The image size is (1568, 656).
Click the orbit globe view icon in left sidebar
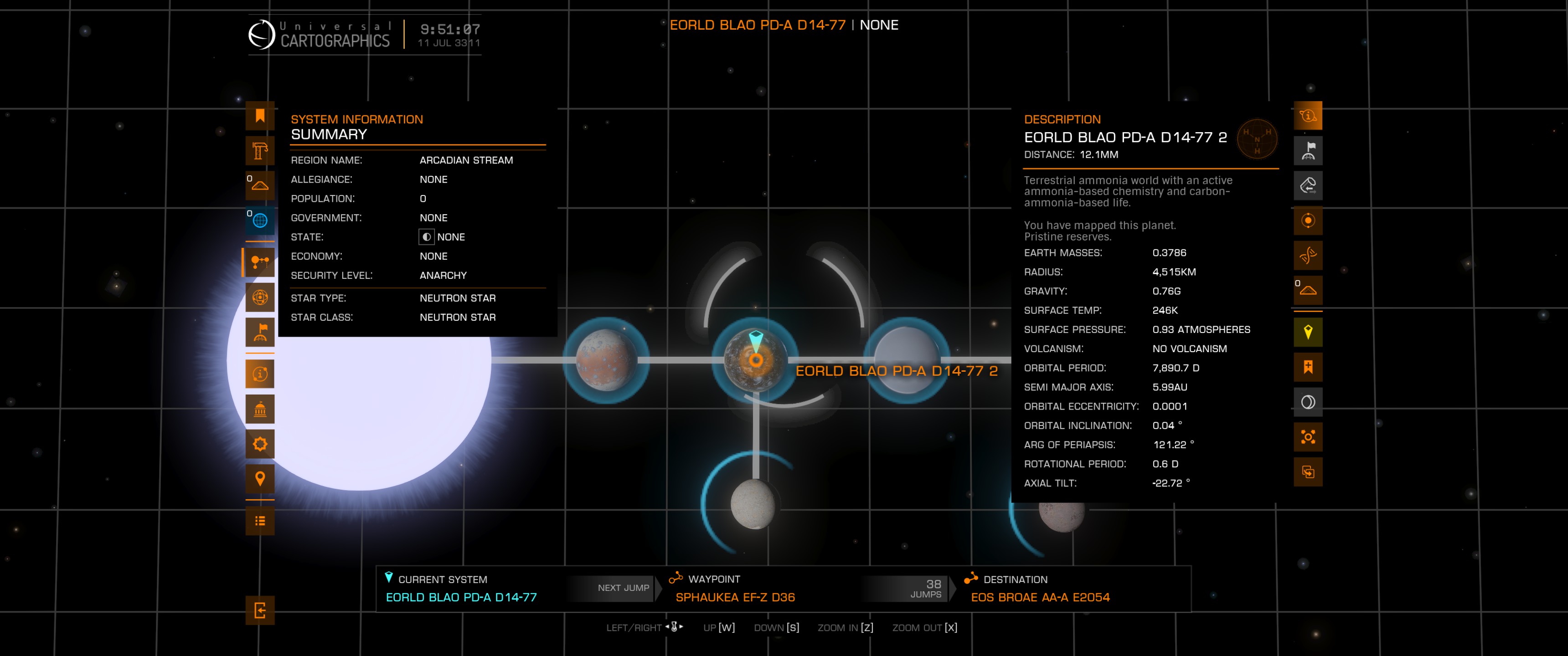(x=260, y=297)
